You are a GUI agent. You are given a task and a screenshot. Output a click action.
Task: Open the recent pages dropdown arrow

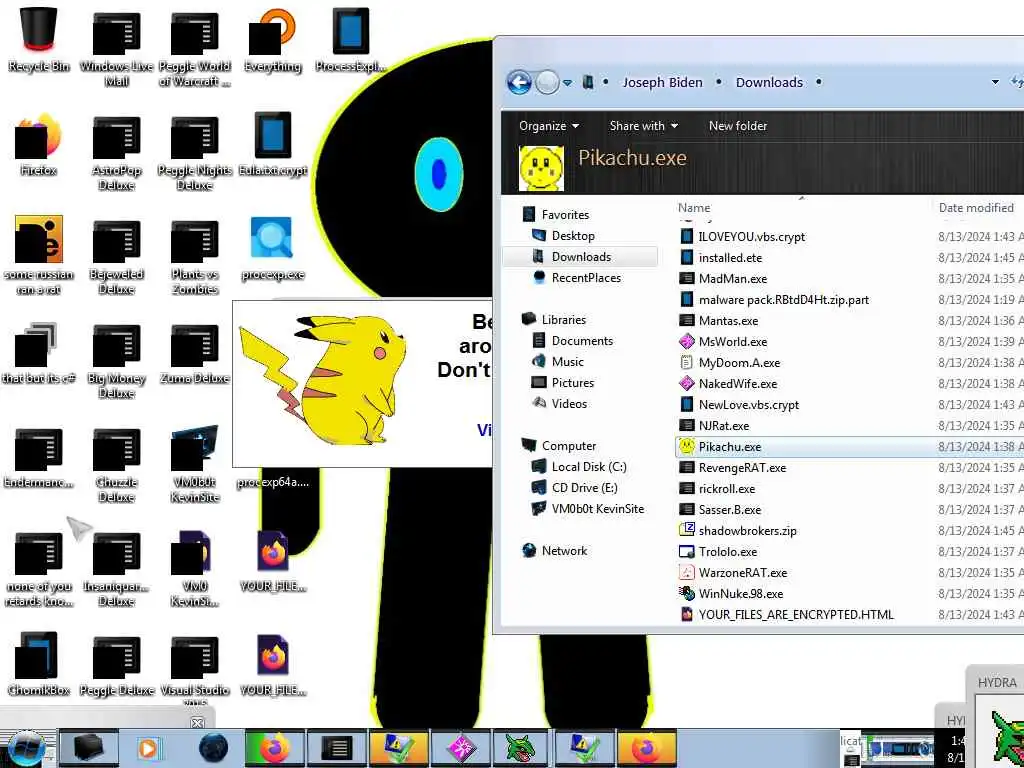coord(568,83)
